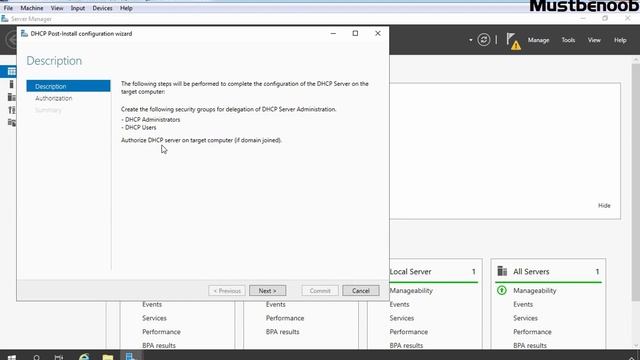Click Performance under Local Server tile
Image resolution: width=640 pixels, height=360 pixels.
409,332
